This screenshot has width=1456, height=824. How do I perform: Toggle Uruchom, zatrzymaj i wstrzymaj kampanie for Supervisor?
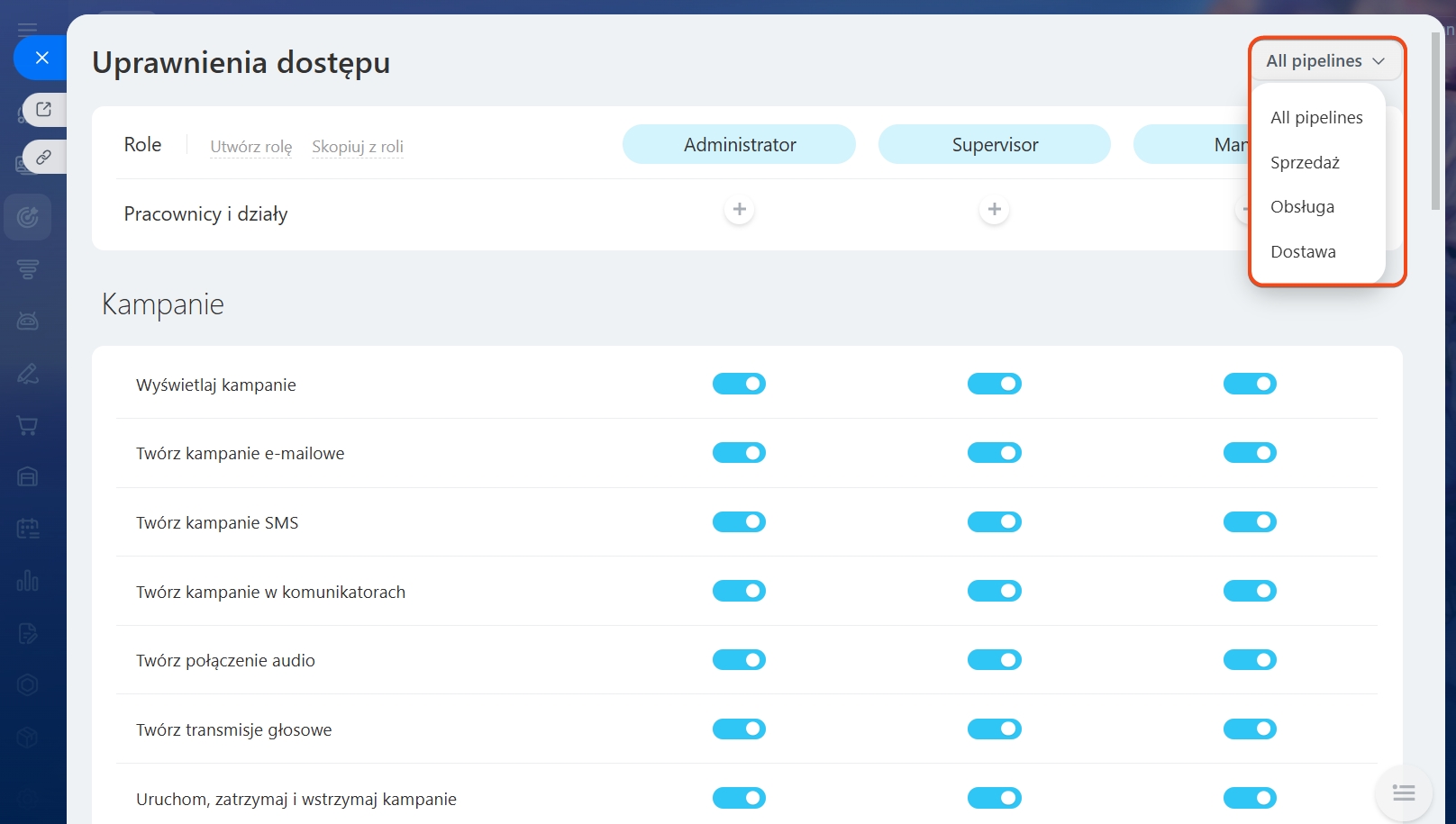(x=995, y=798)
